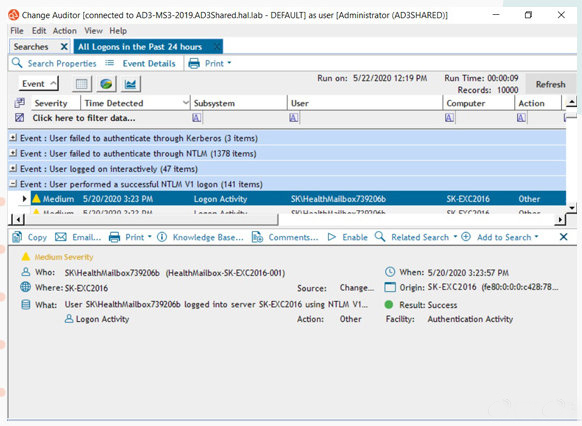Close the Searches tab

tap(64, 47)
